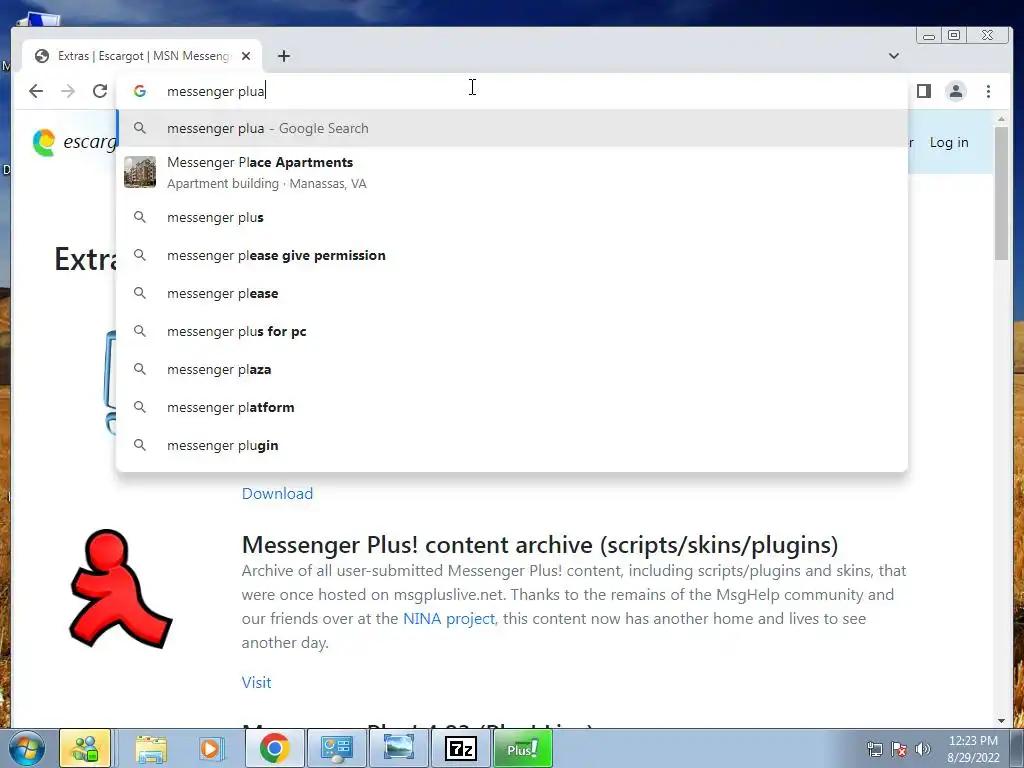1024x768 pixels.
Task: Open the tab search chevron
Action: point(894,56)
